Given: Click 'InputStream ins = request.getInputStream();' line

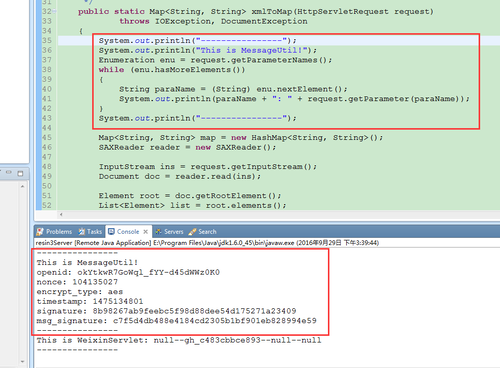Looking at the screenshot, I should tap(207, 167).
